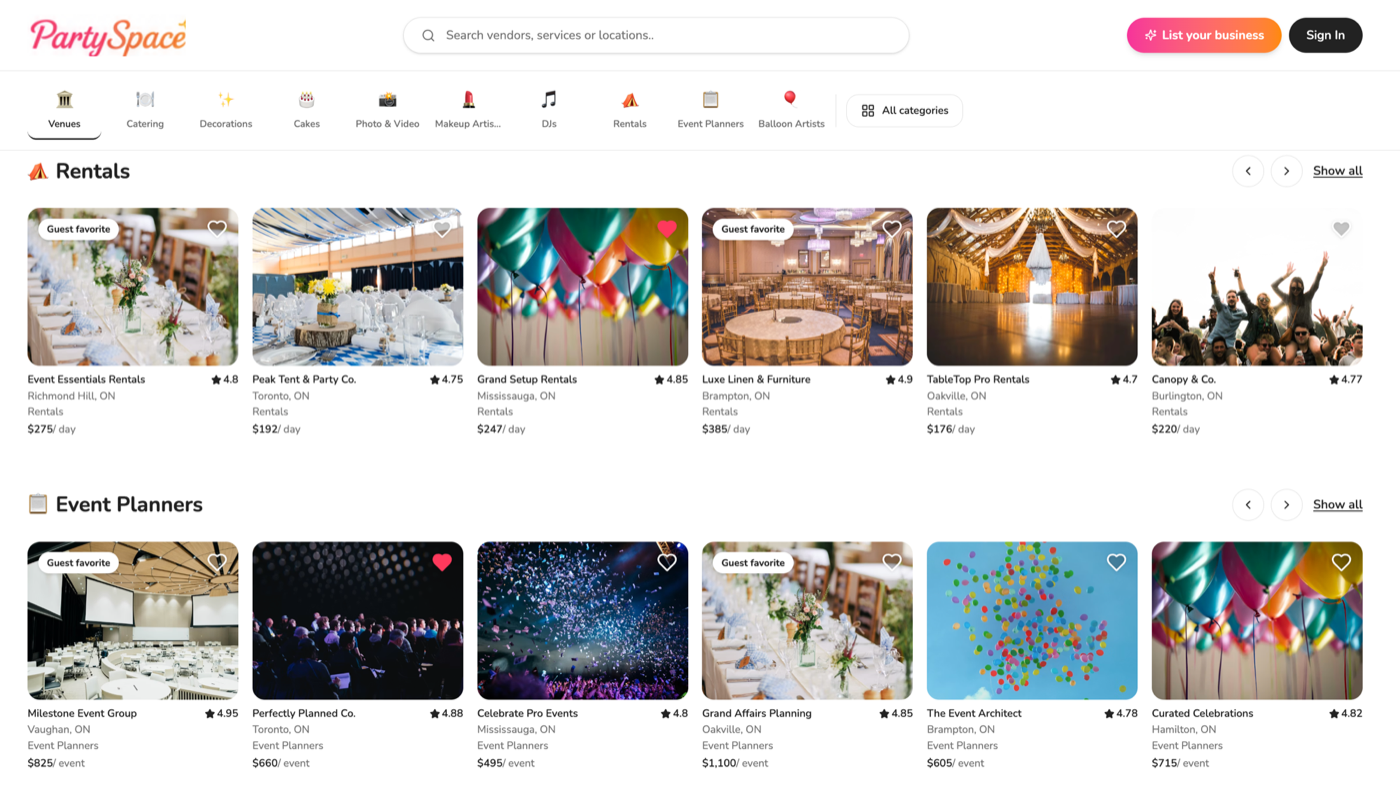Click the PartySpace logo
The width and height of the screenshot is (1400, 799).
(108, 36)
